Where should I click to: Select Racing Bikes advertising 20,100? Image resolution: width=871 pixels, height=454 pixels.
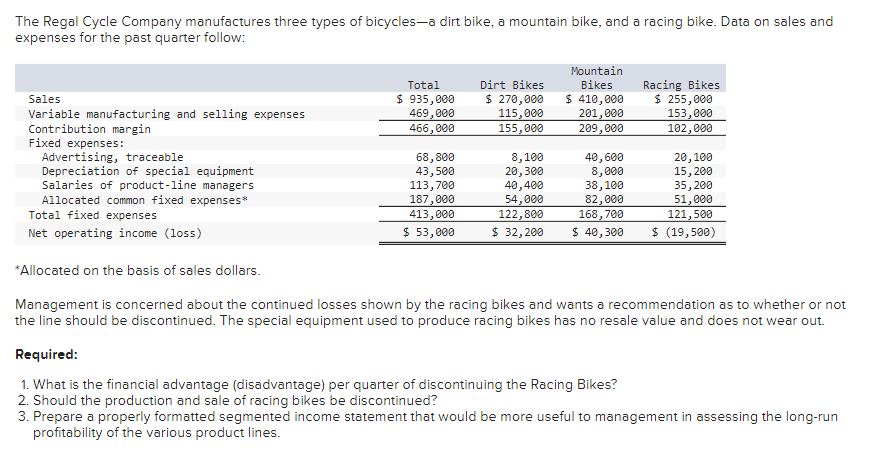point(693,157)
